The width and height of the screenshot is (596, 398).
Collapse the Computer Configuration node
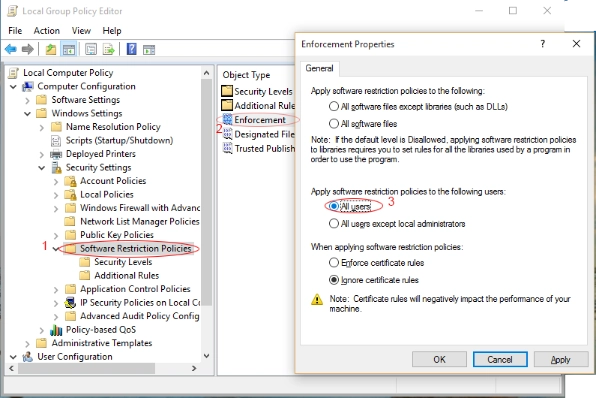point(13,87)
